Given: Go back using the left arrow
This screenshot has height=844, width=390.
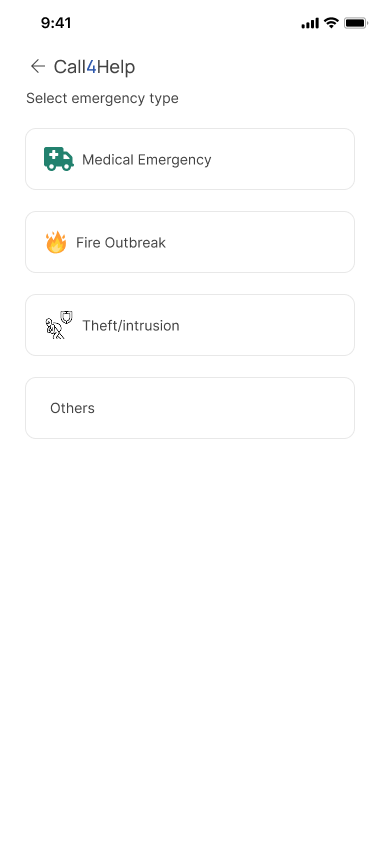Looking at the screenshot, I should point(38,66).
